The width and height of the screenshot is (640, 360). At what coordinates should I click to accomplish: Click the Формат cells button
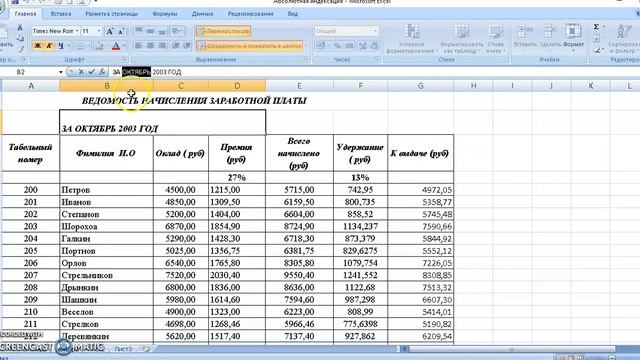[x=573, y=37]
